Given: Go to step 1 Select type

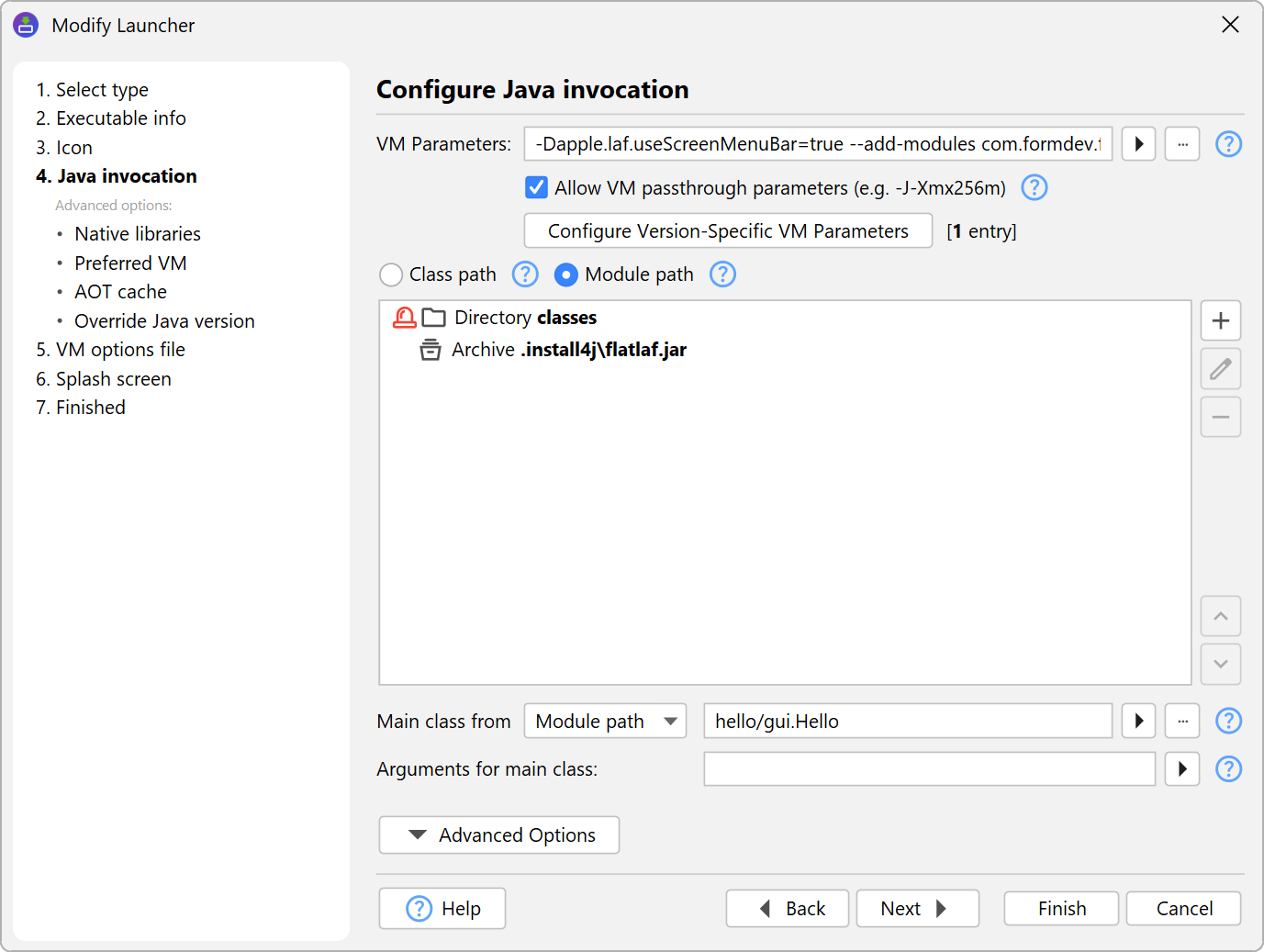Looking at the screenshot, I should point(92,90).
